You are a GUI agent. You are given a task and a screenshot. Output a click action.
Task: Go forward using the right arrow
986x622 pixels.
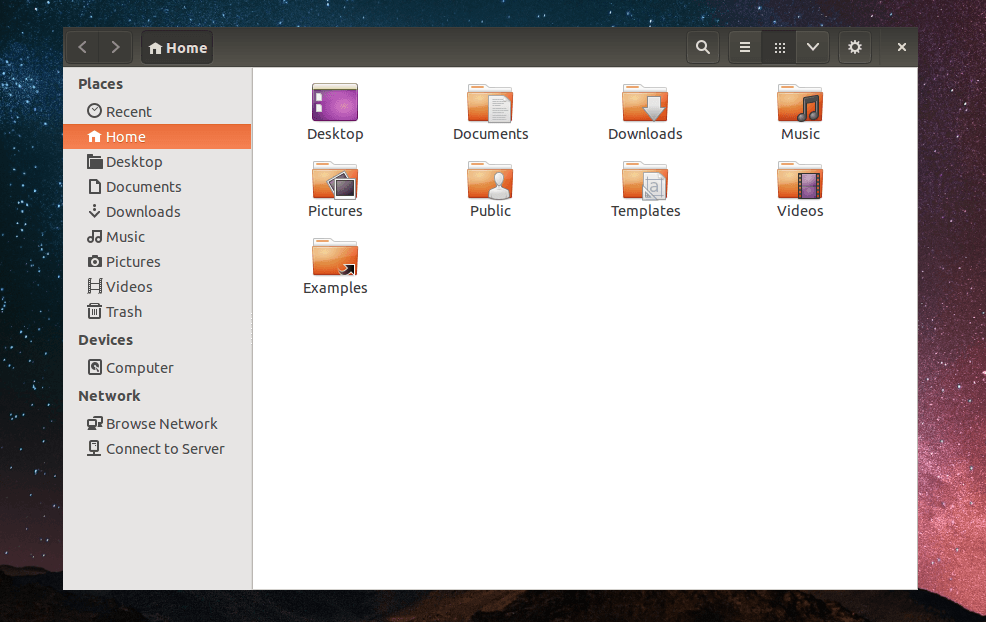click(116, 47)
